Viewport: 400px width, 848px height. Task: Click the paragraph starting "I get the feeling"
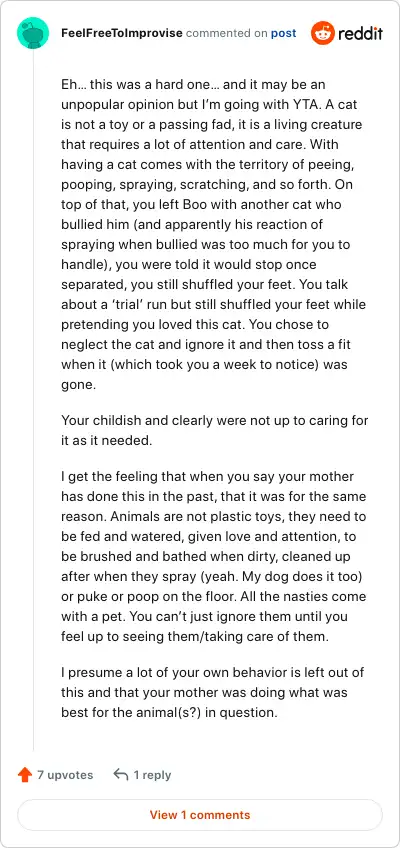click(214, 556)
